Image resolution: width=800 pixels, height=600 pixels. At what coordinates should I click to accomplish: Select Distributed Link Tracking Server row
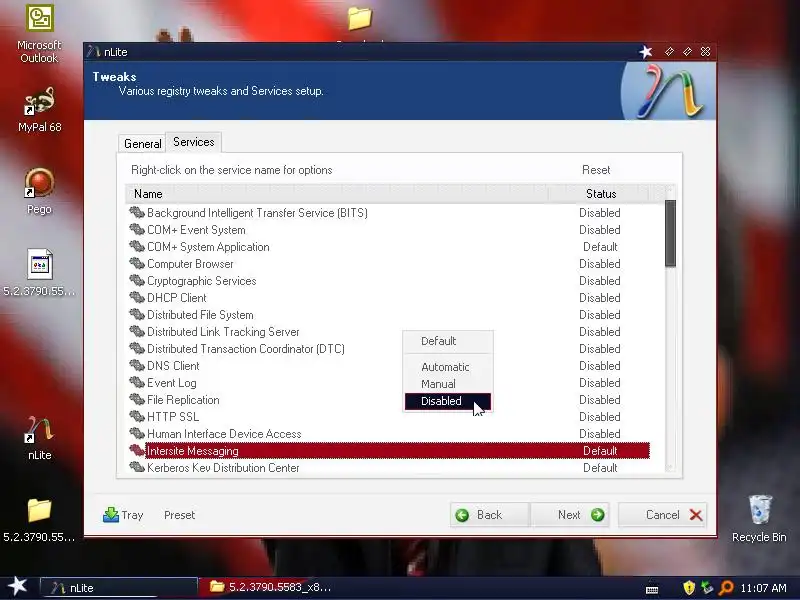tap(388, 332)
